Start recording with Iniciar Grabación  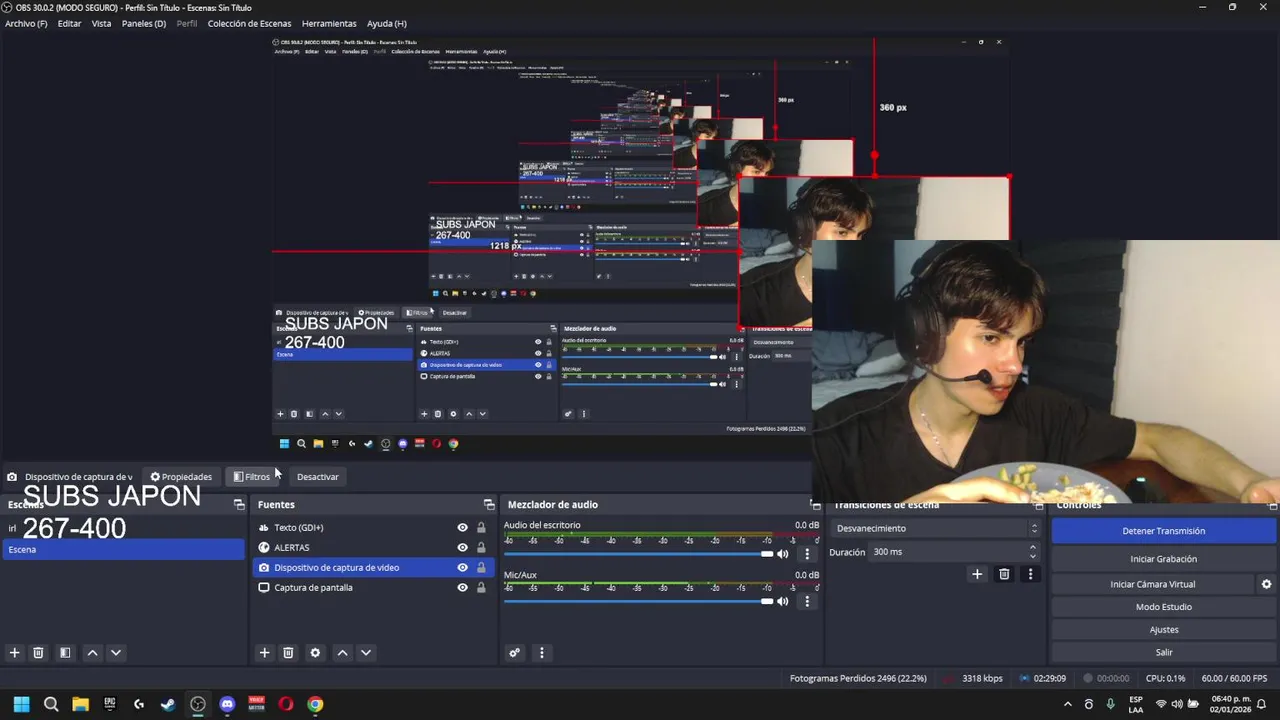pos(1163,559)
